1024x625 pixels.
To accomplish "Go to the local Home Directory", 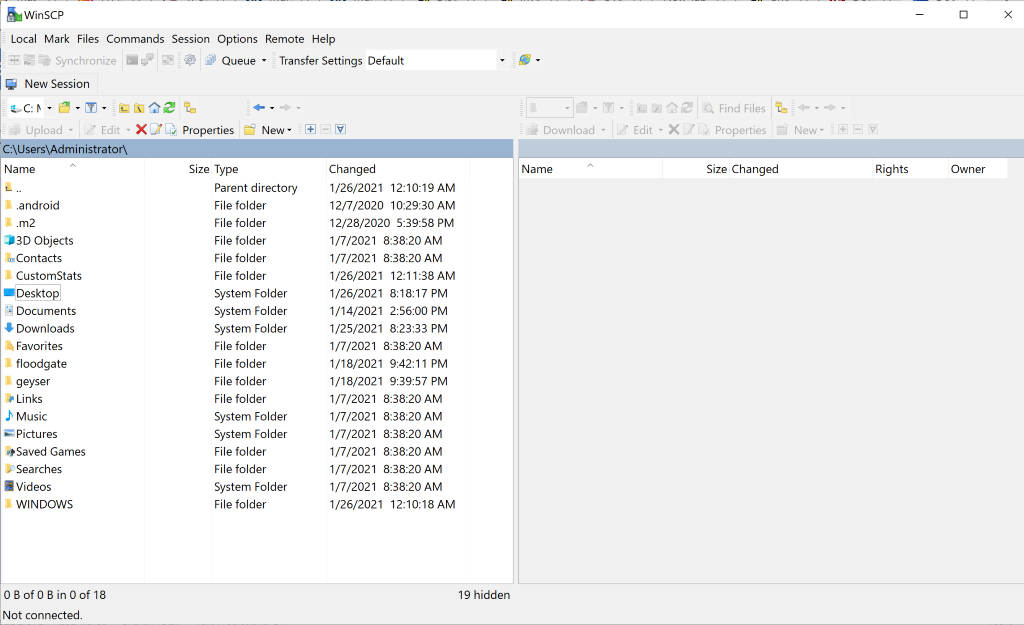I will pos(154,108).
